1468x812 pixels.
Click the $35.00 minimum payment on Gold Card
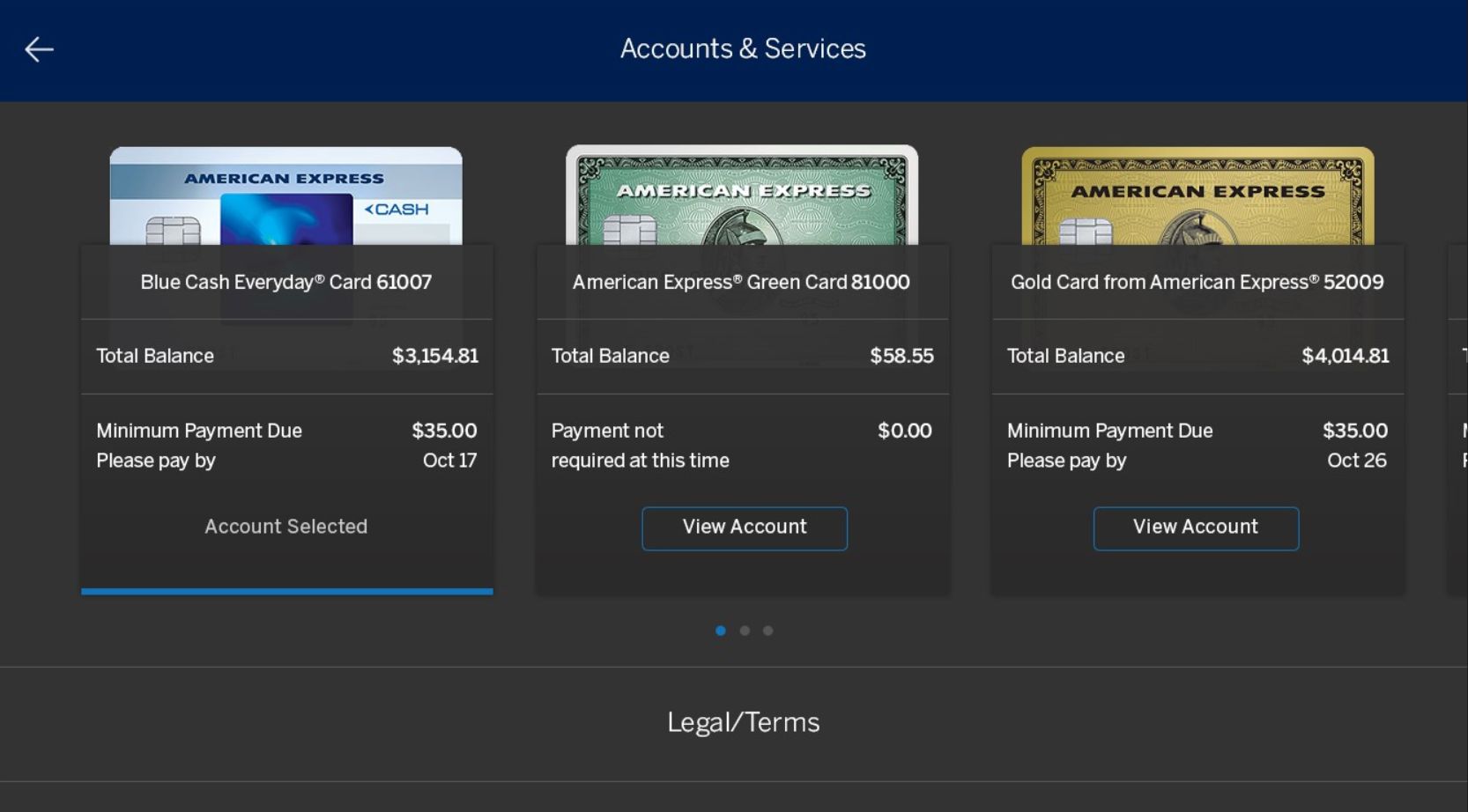(x=1355, y=431)
